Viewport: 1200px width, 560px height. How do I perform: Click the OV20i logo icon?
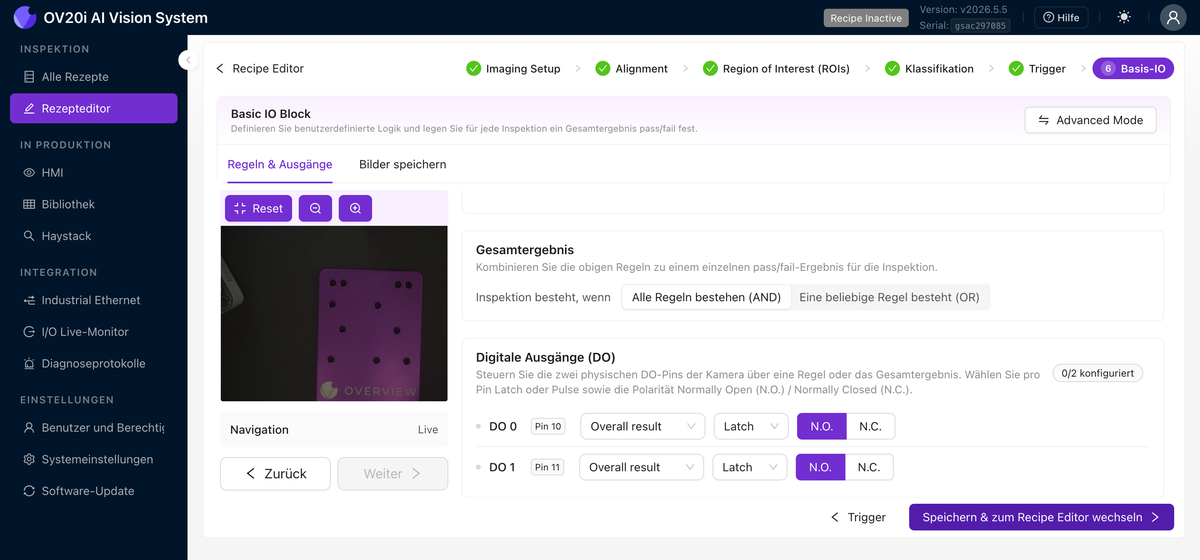click(x=25, y=17)
